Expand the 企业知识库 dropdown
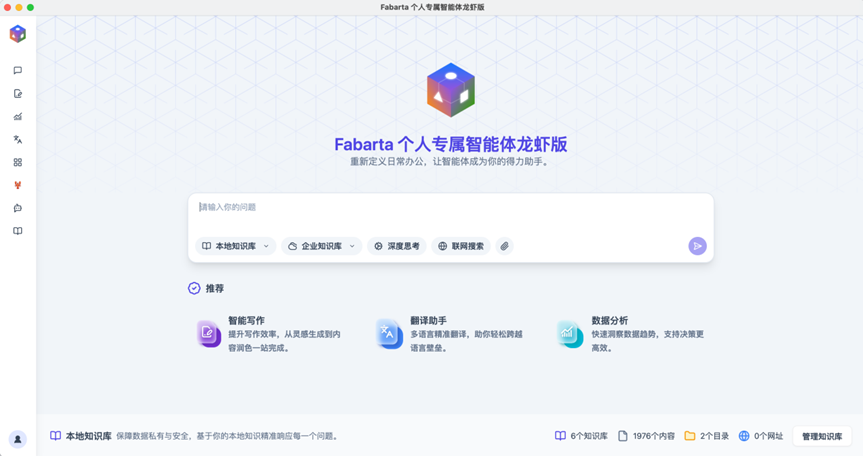This screenshot has height=456, width=863. point(322,246)
